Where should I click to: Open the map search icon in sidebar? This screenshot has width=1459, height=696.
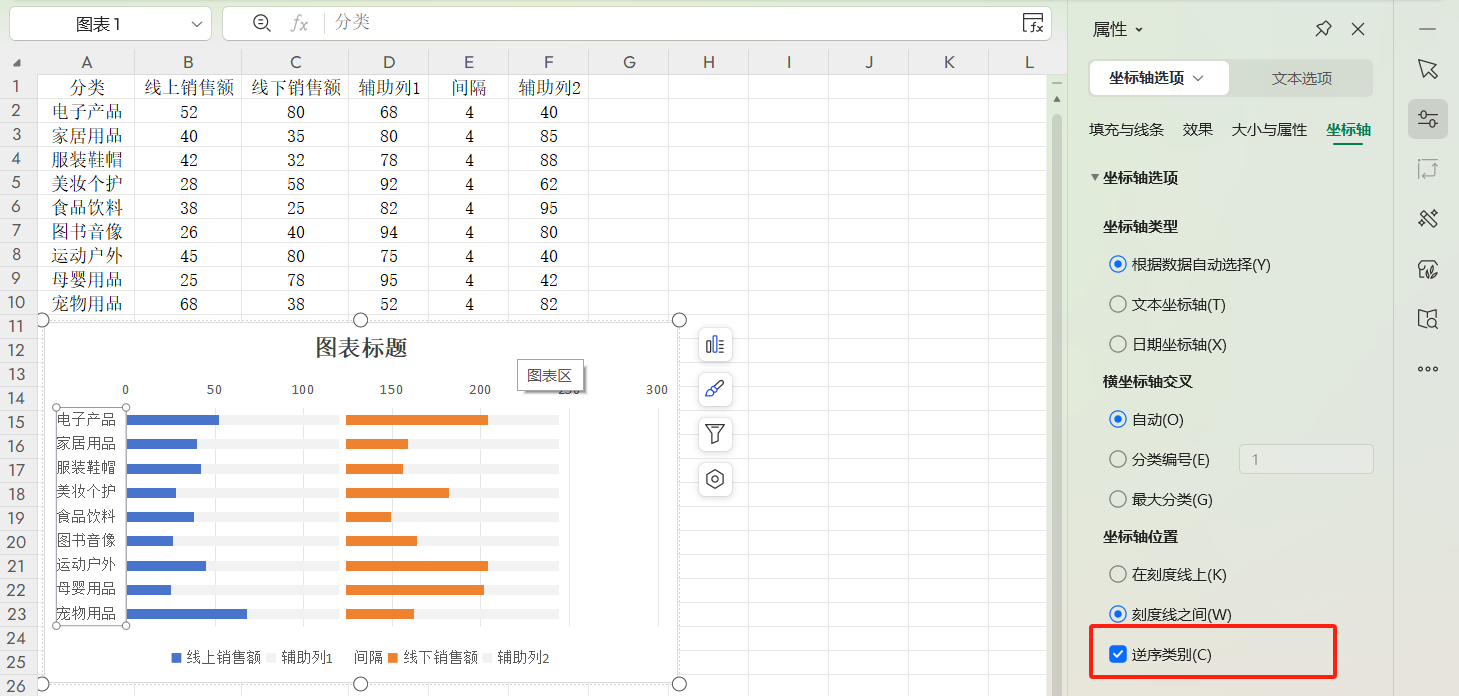(x=1428, y=319)
